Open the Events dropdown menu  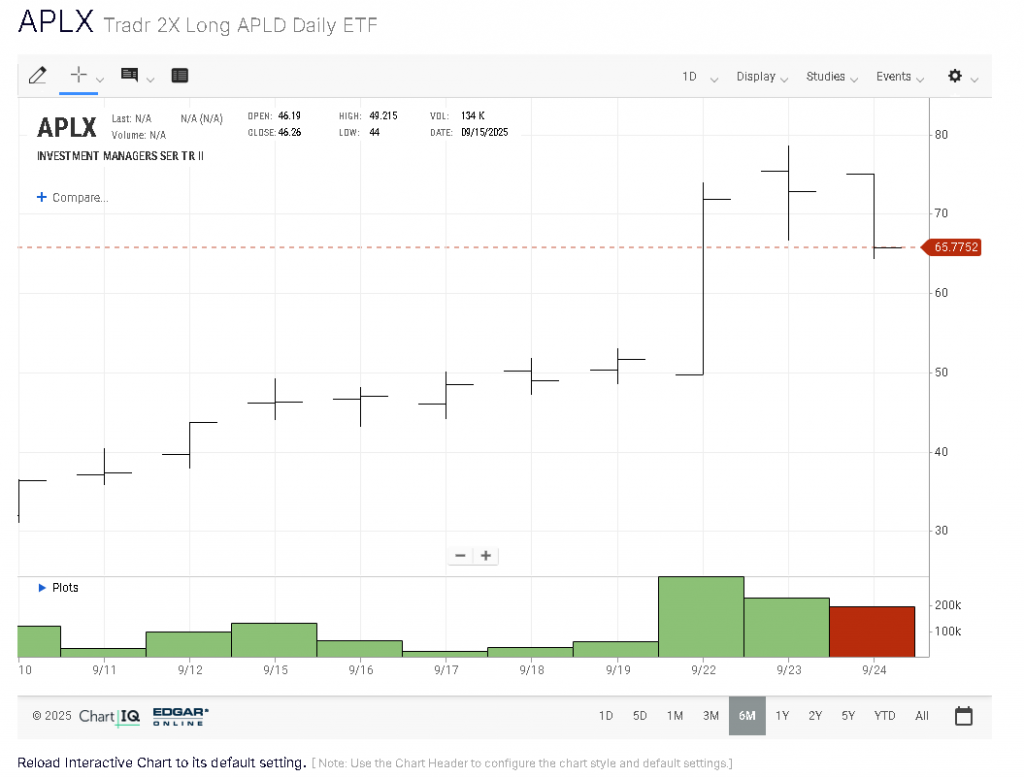tap(900, 77)
